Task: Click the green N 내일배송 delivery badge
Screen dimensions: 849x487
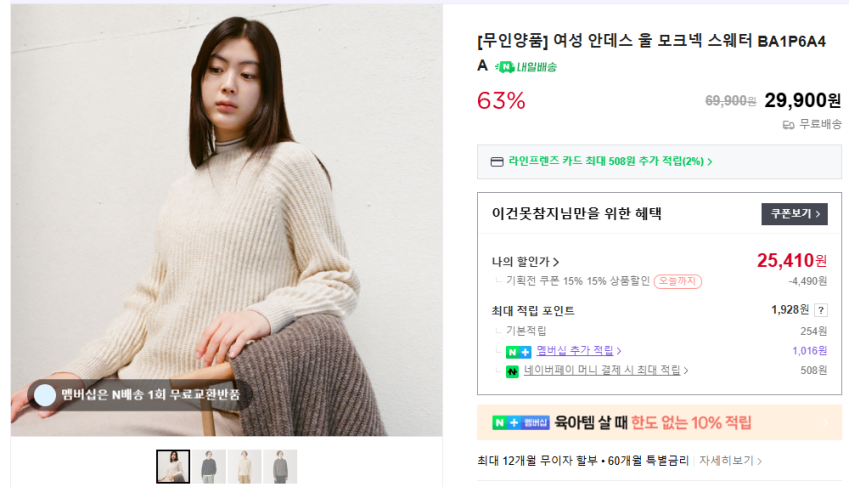Action: pyautogui.click(x=526, y=67)
